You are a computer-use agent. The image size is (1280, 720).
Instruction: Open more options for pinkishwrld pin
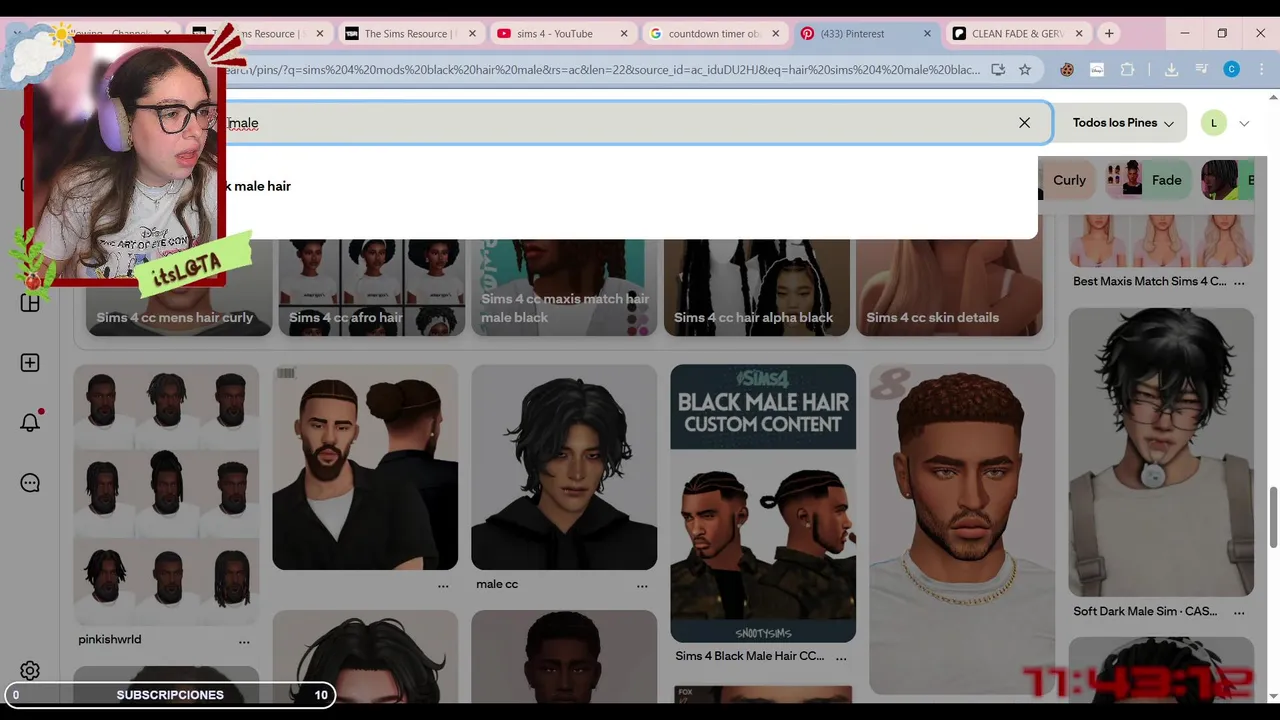[x=244, y=641]
